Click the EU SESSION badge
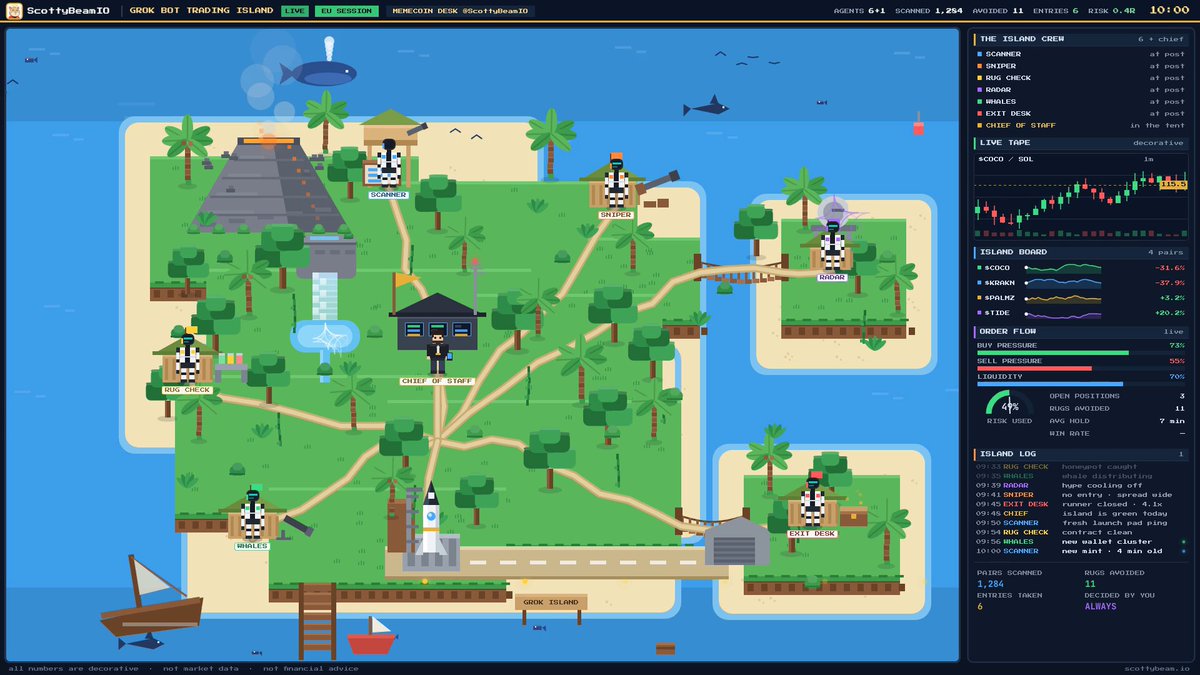1200x675 pixels. (x=346, y=11)
